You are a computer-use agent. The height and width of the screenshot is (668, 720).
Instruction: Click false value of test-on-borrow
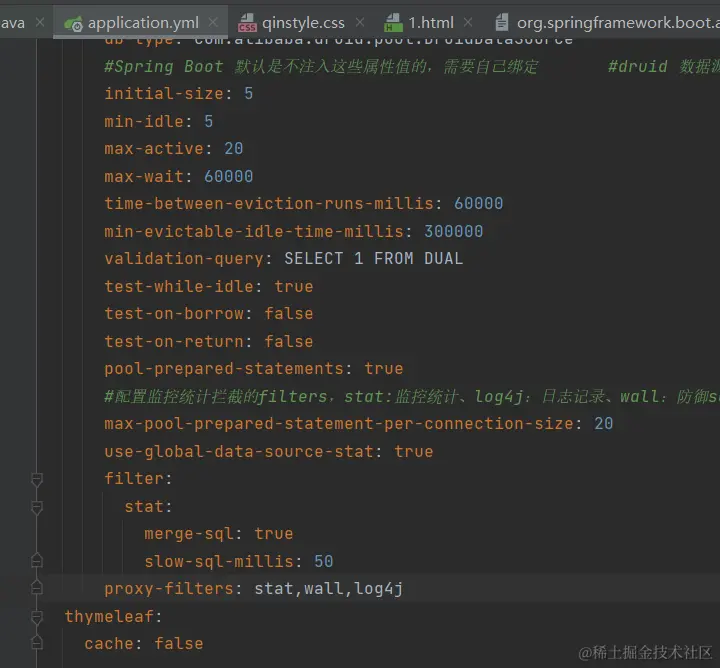tap(289, 314)
